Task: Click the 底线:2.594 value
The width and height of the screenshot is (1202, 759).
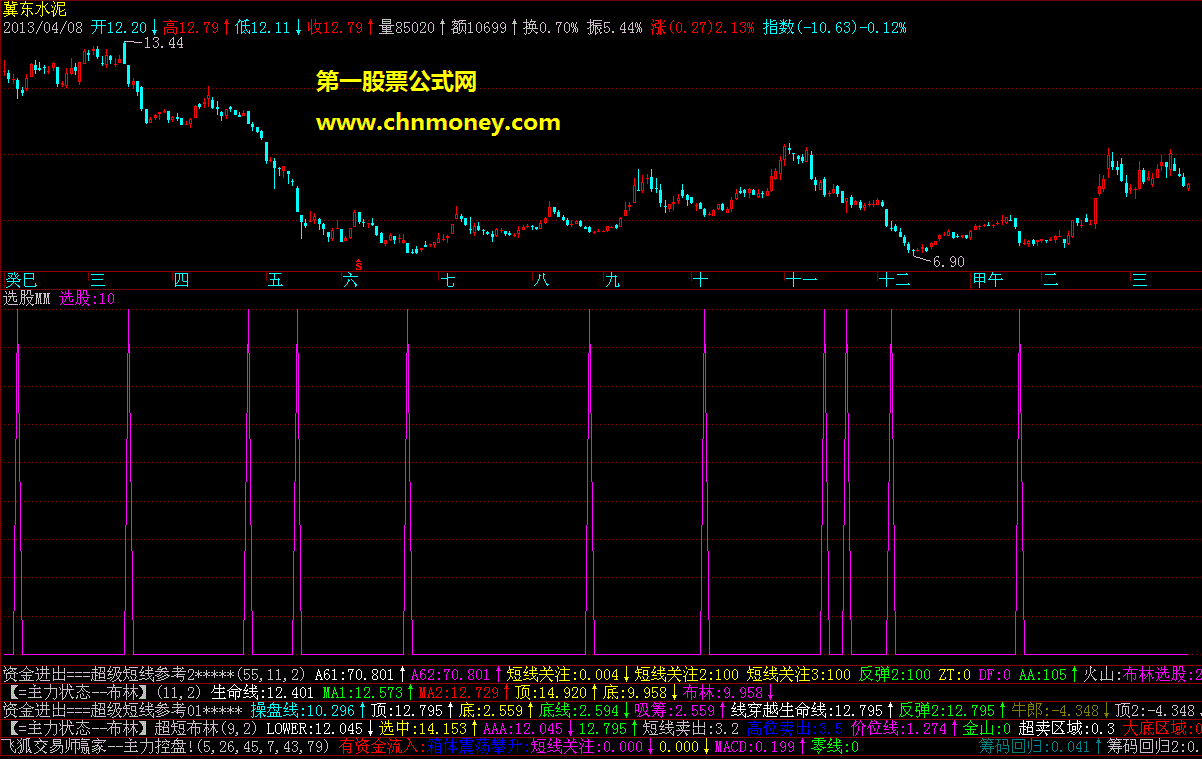Action: click(579, 710)
